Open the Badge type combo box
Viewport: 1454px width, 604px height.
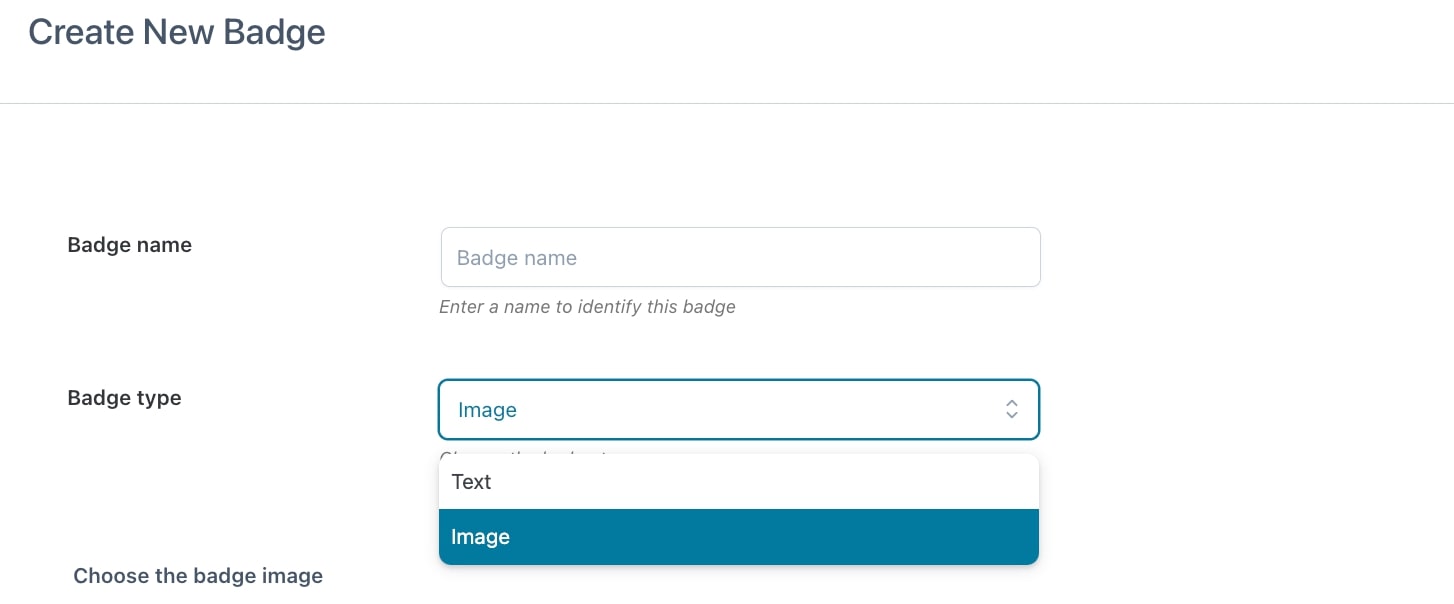[x=739, y=409]
